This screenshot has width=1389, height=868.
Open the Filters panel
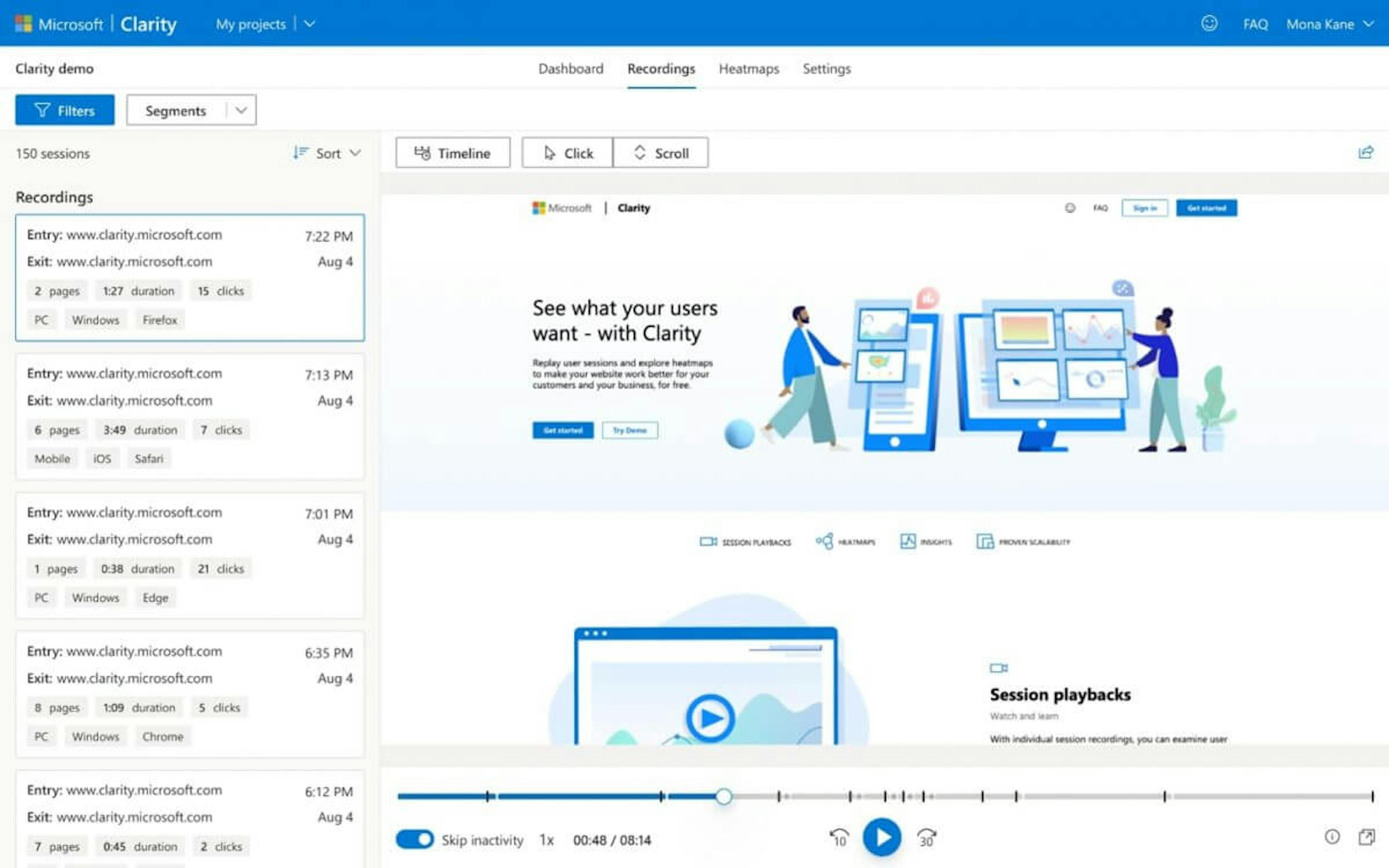pyautogui.click(x=64, y=110)
